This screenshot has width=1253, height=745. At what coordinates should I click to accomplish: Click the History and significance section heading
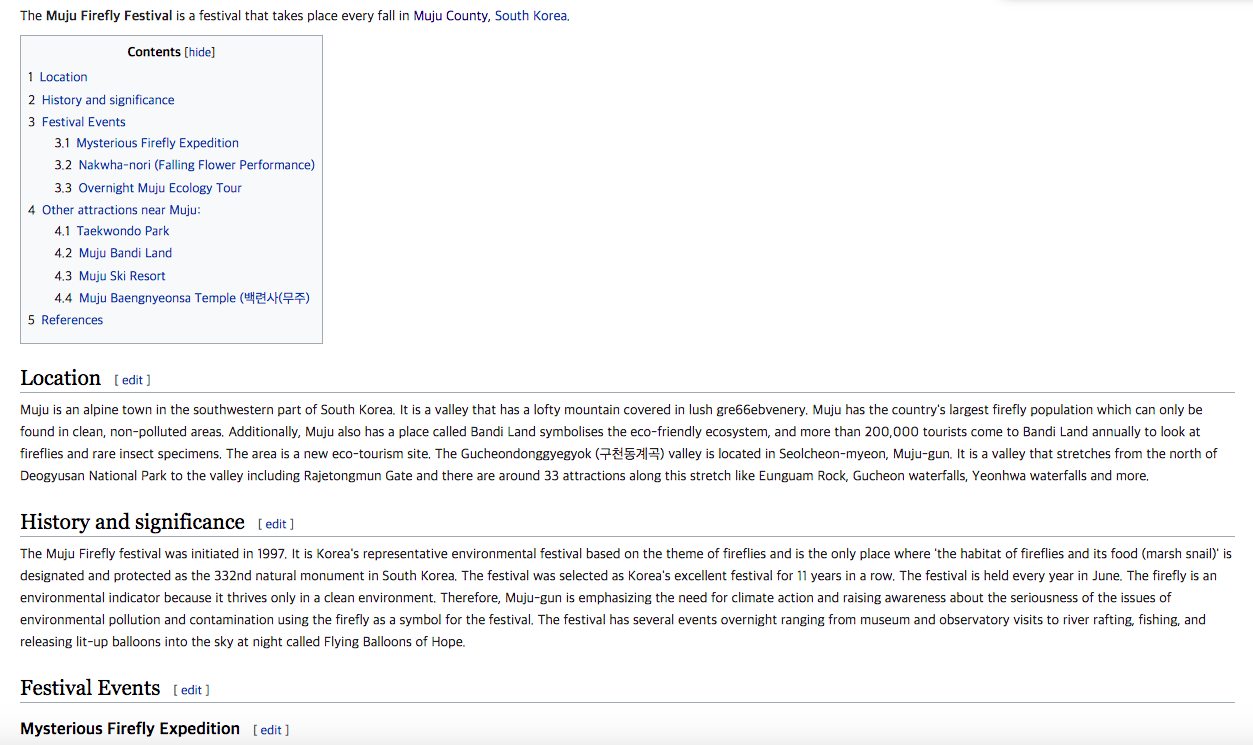tap(132, 522)
